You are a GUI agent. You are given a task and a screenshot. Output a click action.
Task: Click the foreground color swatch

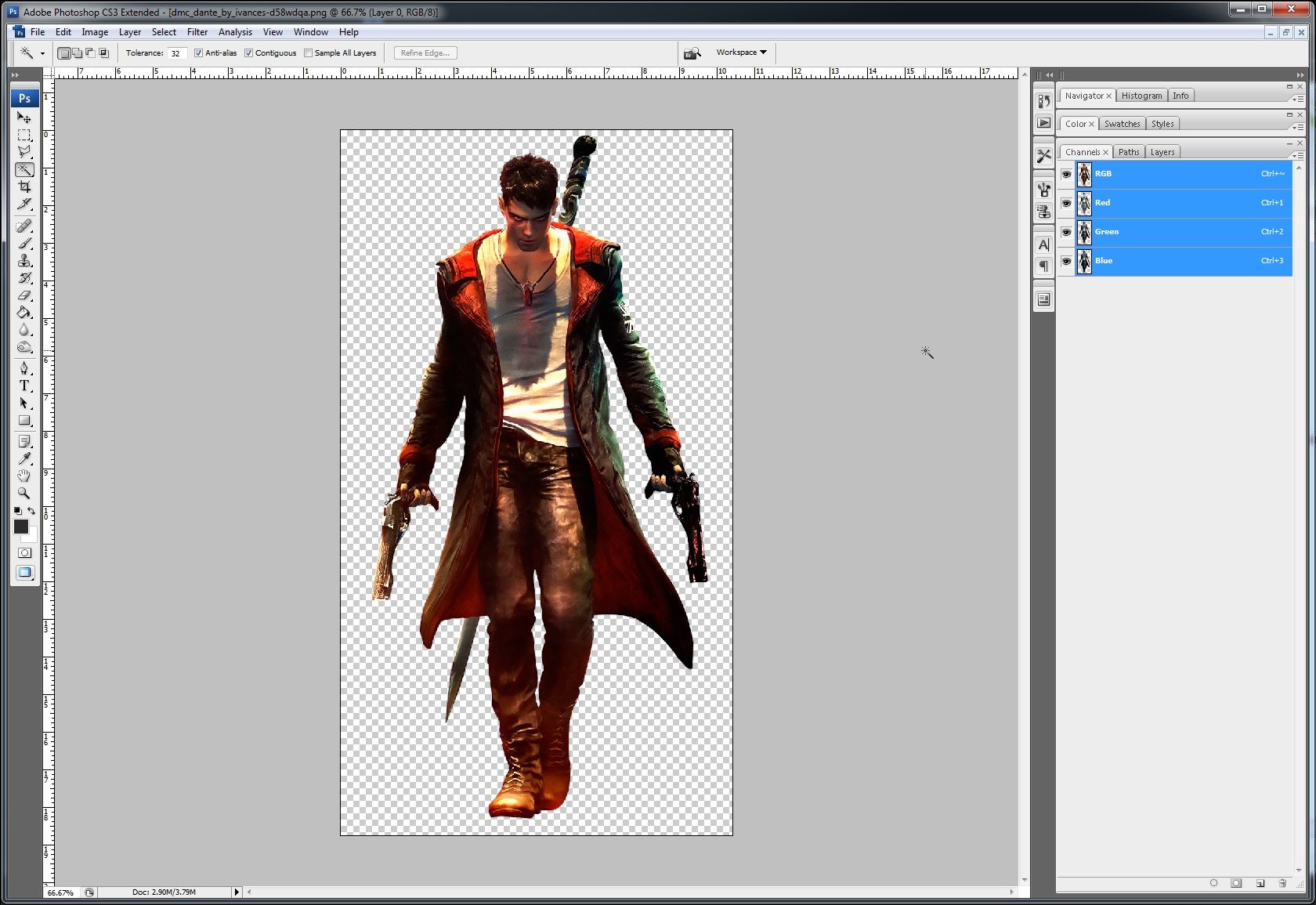point(21,527)
